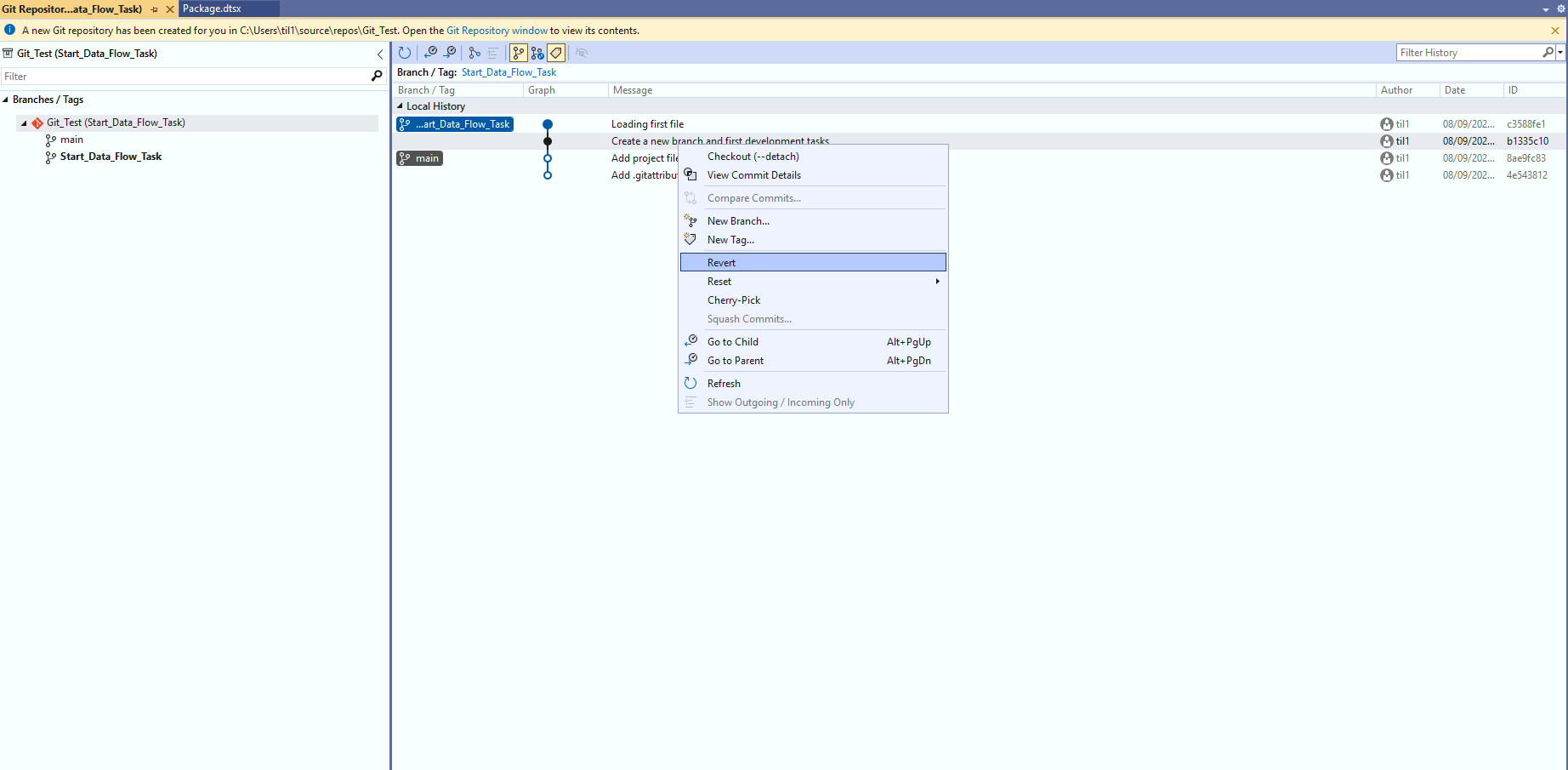Click the New Branch menu icon

[x=690, y=220]
